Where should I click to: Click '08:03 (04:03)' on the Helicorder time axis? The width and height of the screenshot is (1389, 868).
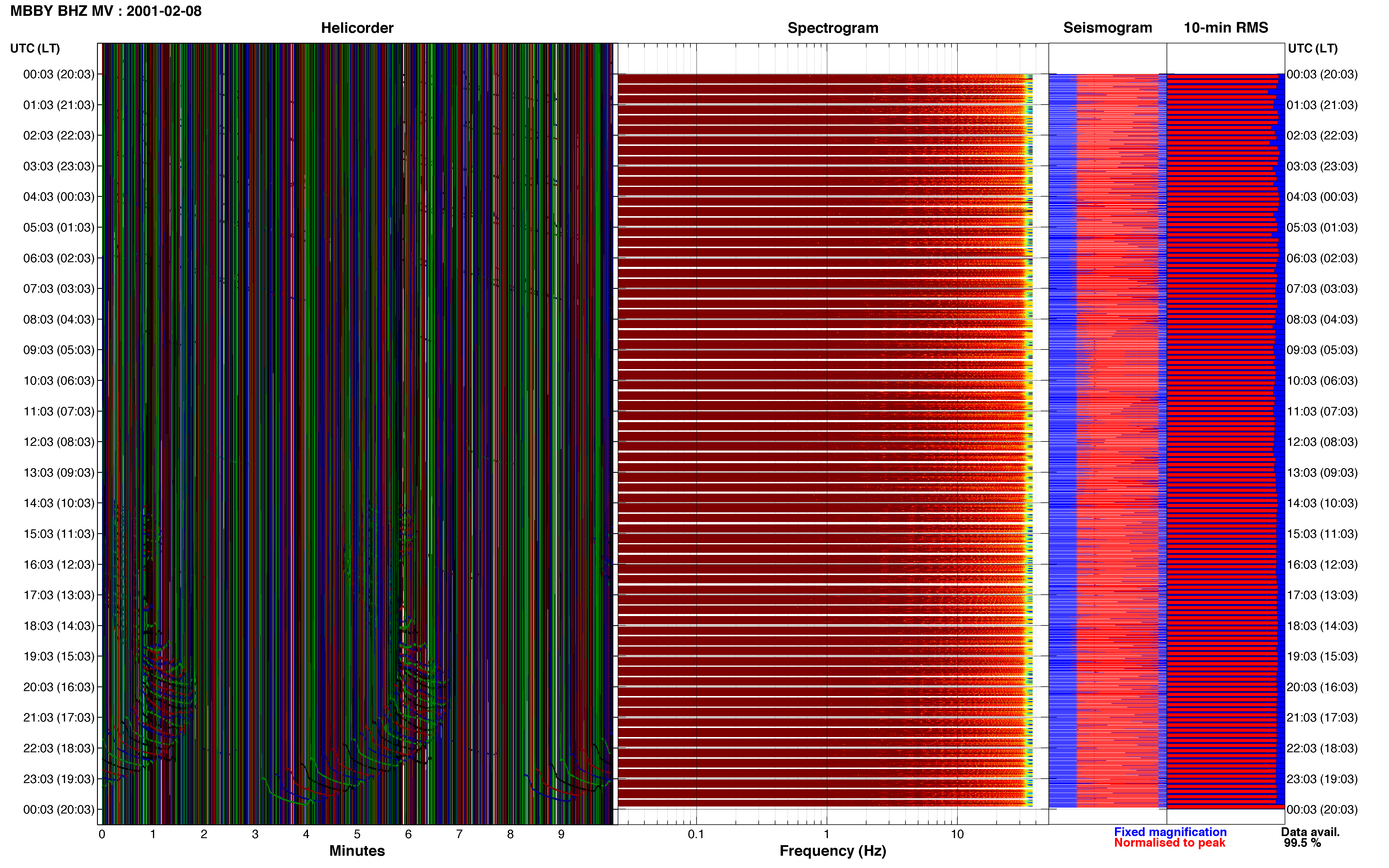click(59, 319)
